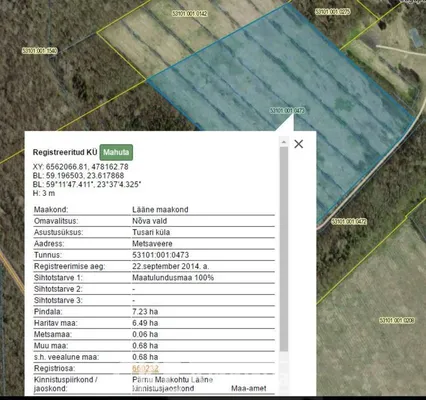Viewport: 426px width, 400px height.
Task: Close the cadastral info popup
Action: click(299, 144)
